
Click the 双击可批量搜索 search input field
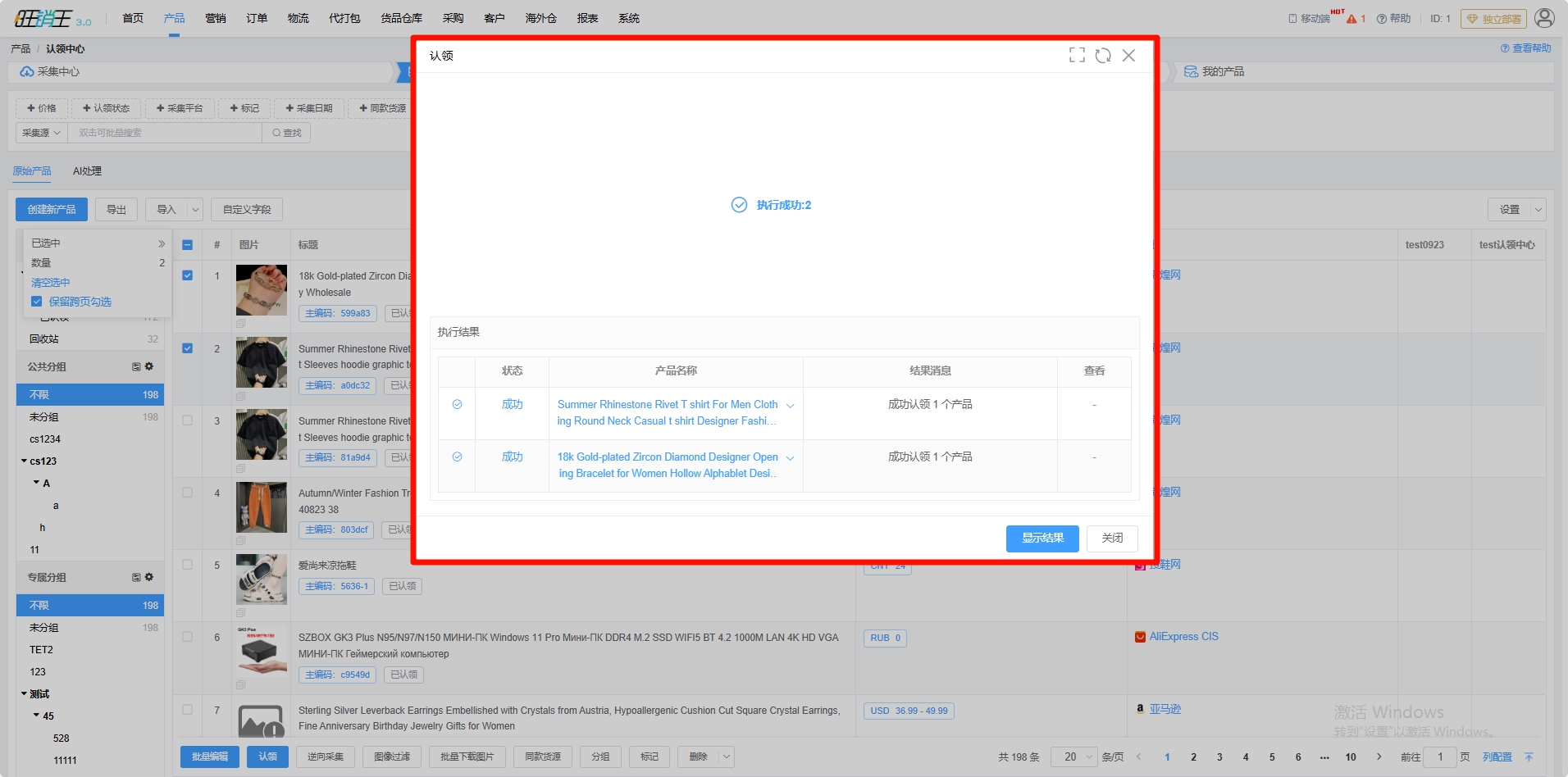click(164, 133)
